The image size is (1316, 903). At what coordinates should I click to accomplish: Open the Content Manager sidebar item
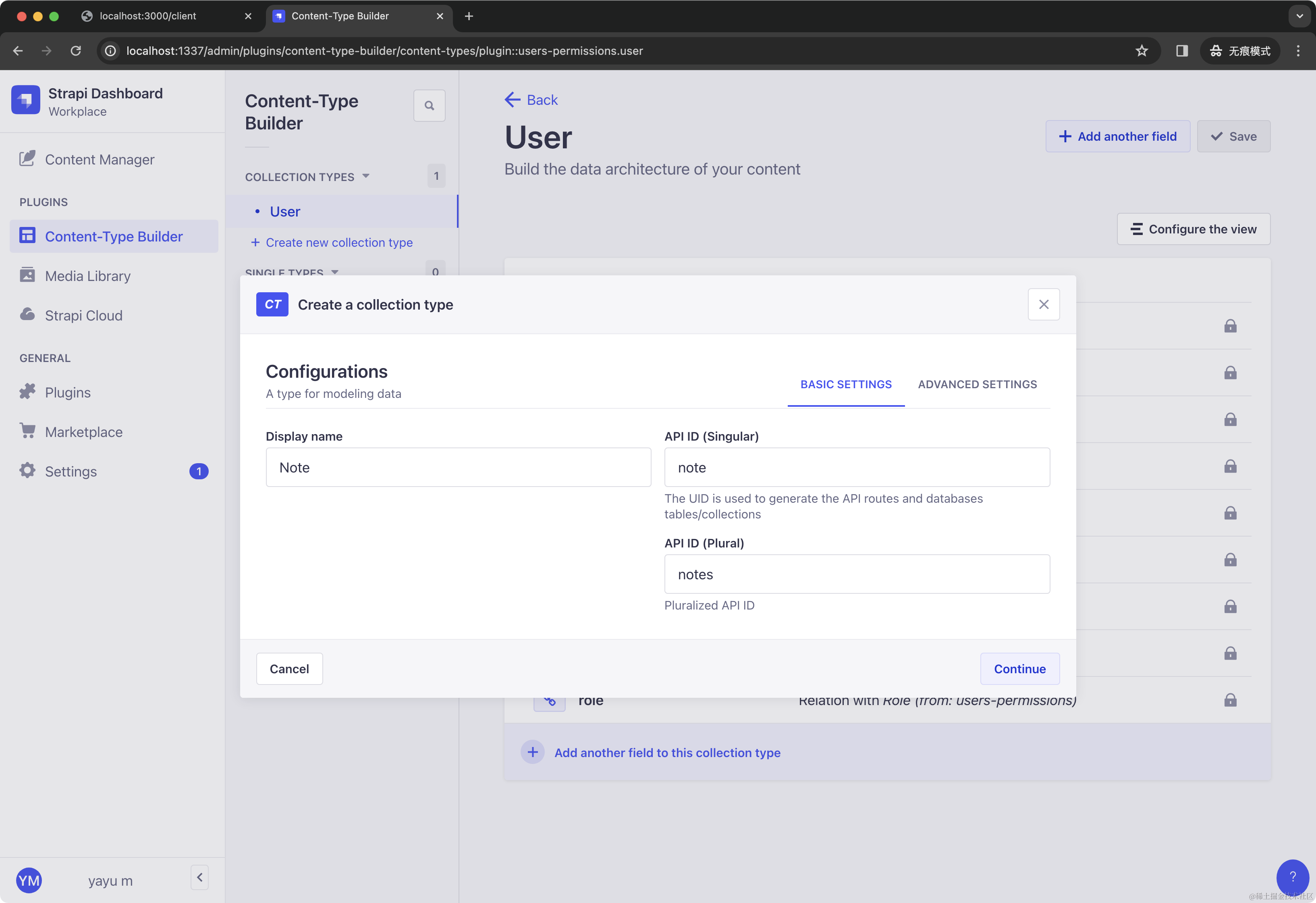pyautogui.click(x=99, y=160)
